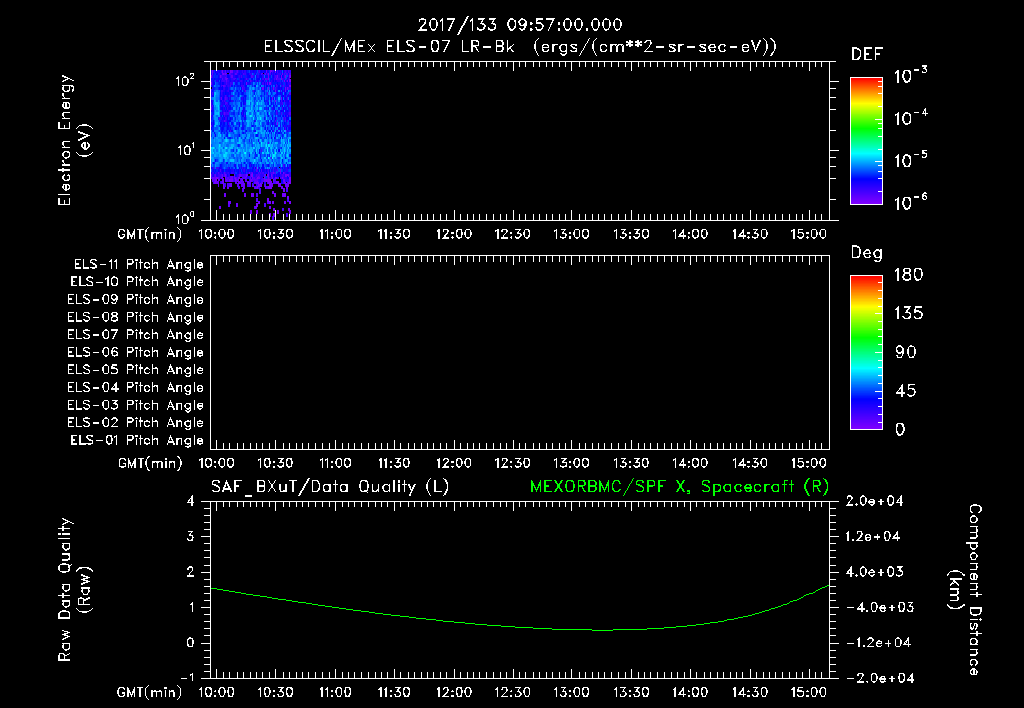Click the 4.0e+03 right-axis tick label

tap(874, 572)
